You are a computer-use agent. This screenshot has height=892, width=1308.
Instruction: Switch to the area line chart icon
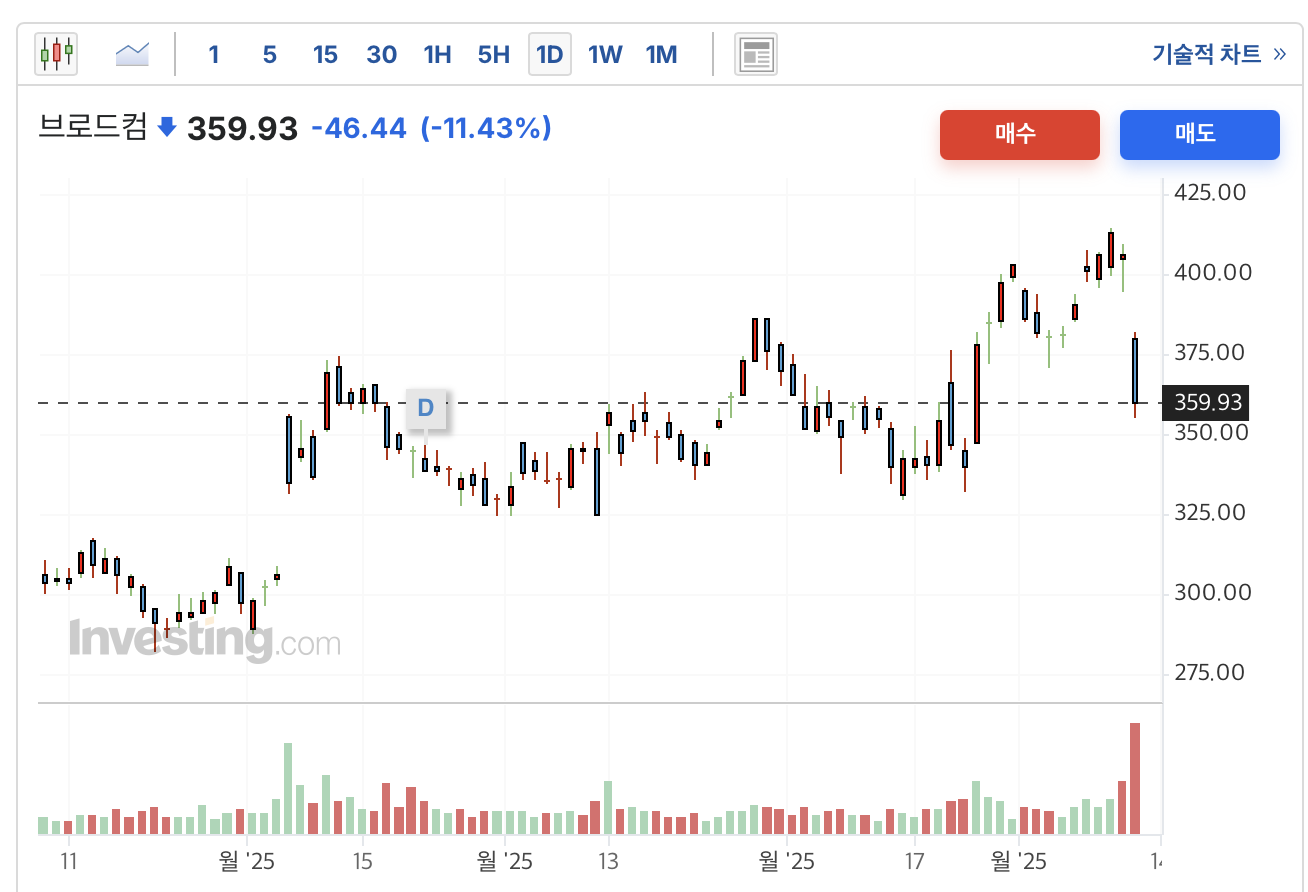coord(132,54)
